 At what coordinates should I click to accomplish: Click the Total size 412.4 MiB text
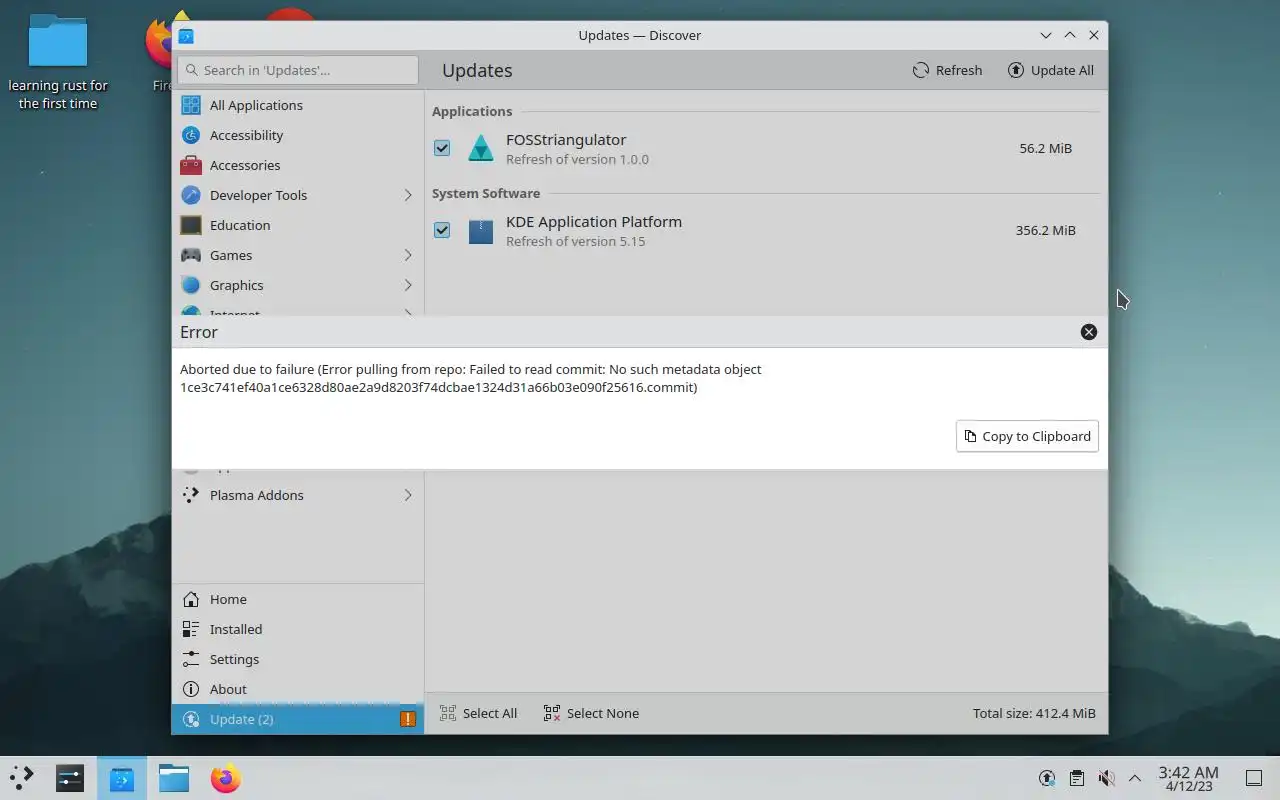pos(1034,713)
